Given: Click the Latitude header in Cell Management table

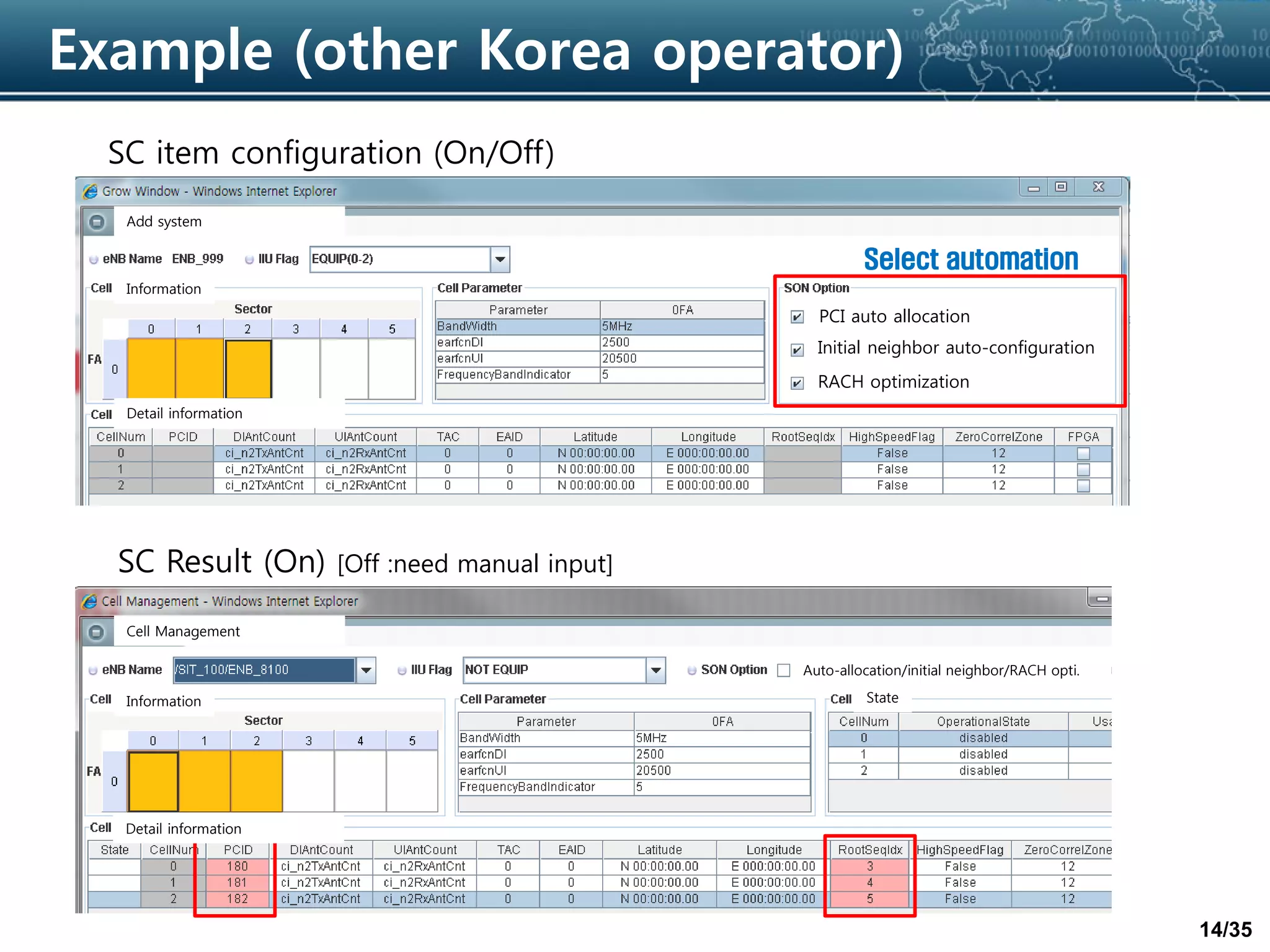Looking at the screenshot, I should click(x=660, y=850).
